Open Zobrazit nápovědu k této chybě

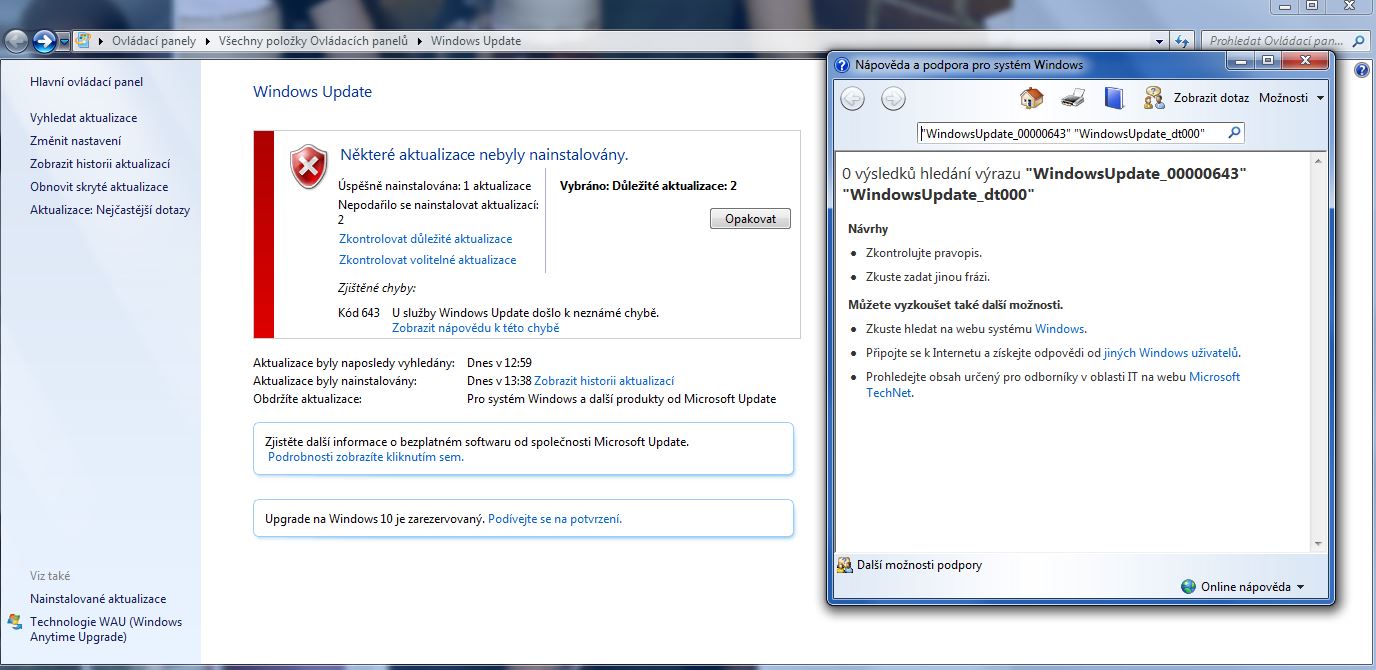(475, 328)
